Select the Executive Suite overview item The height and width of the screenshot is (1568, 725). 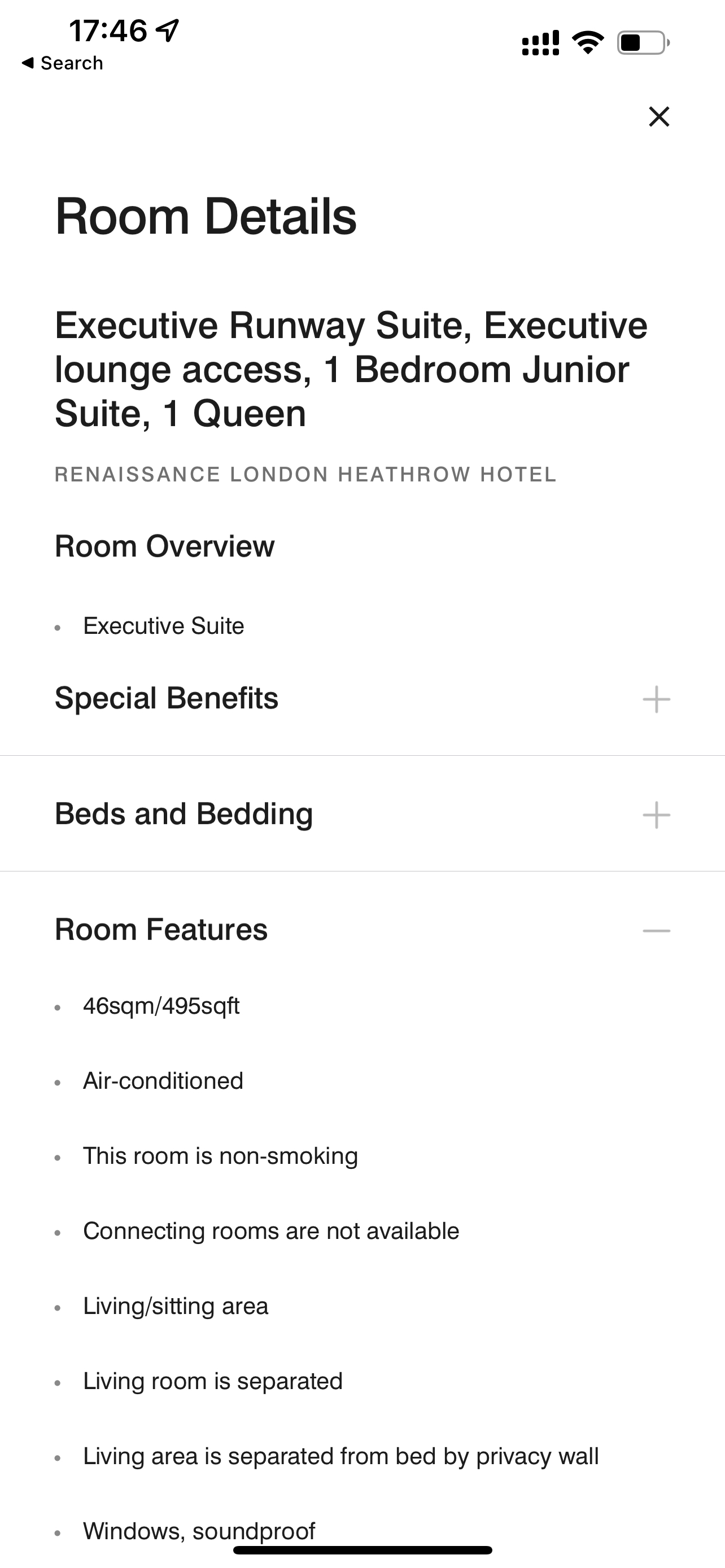pos(163,626)
